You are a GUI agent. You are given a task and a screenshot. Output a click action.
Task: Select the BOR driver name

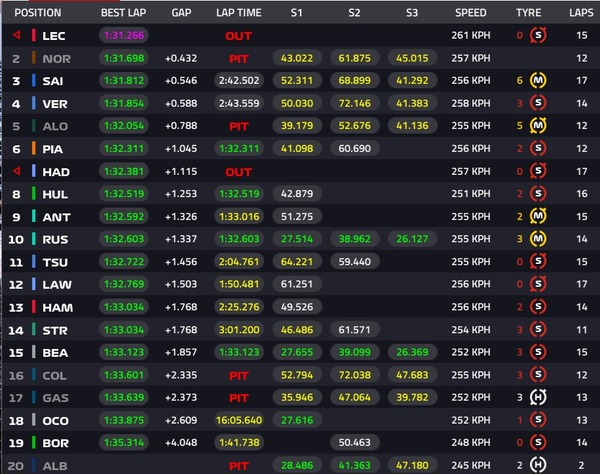[55, 443]
